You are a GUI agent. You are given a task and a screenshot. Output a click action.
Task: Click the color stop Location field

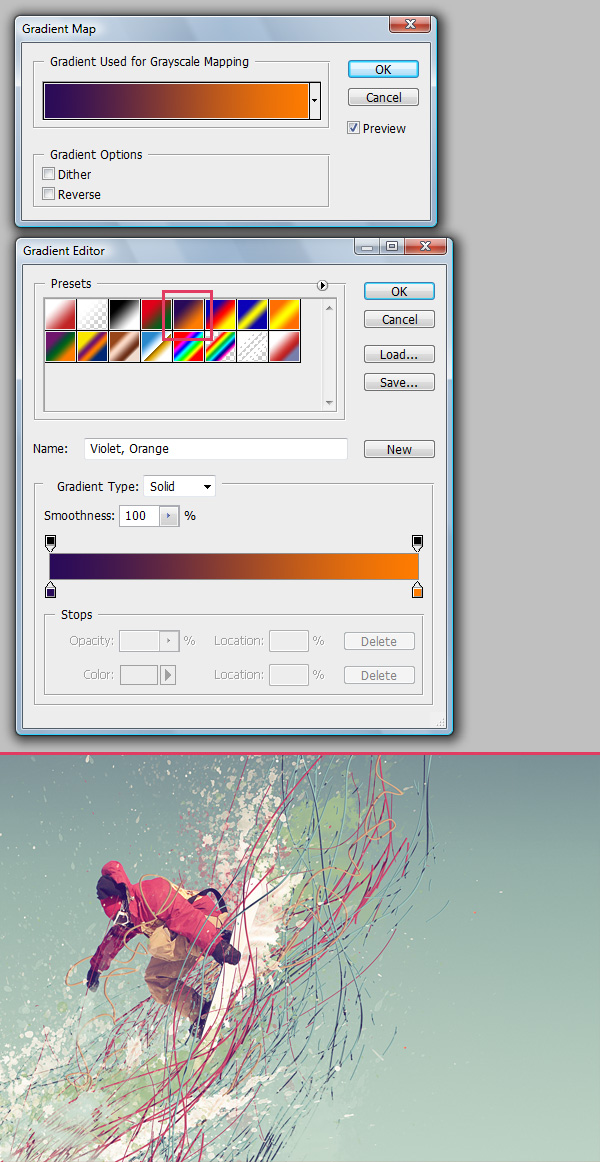click(x=289, y=674)
